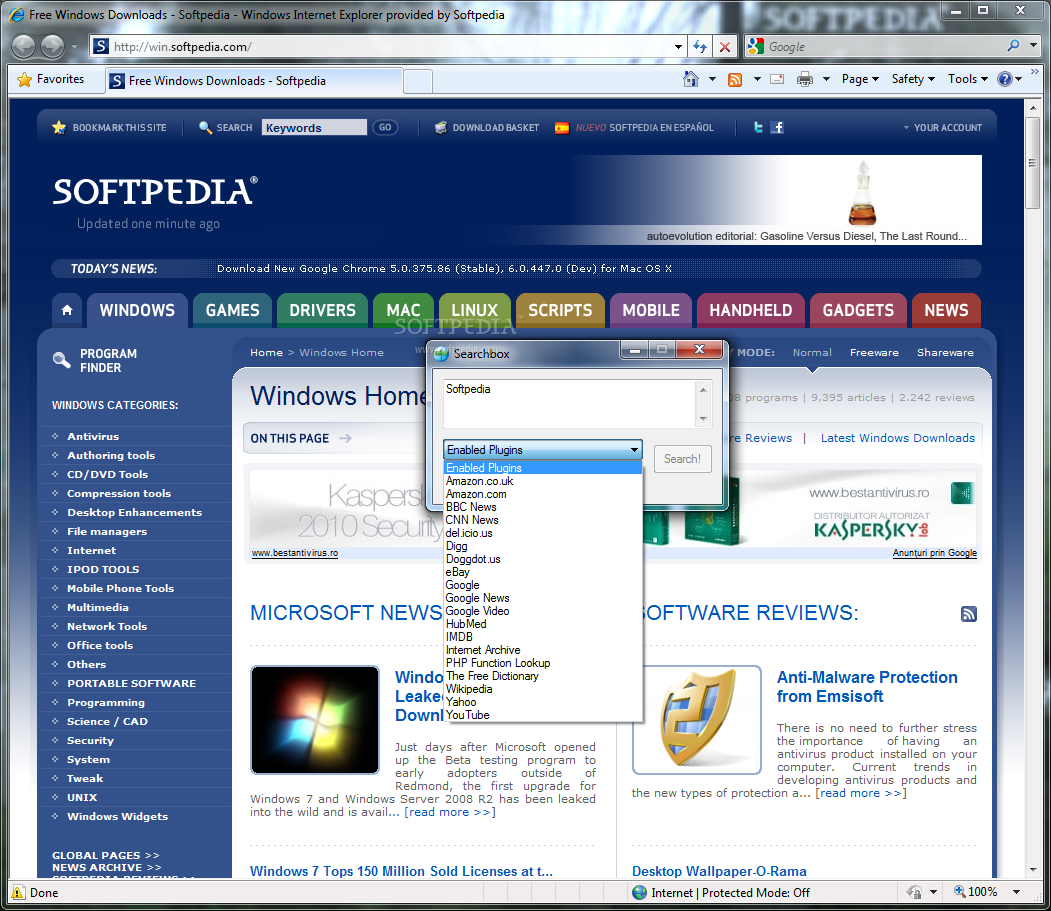Viewport: 1051px width, 911px height.
Task: Expand the Print options arrow
Action: (x=826, y=79)
